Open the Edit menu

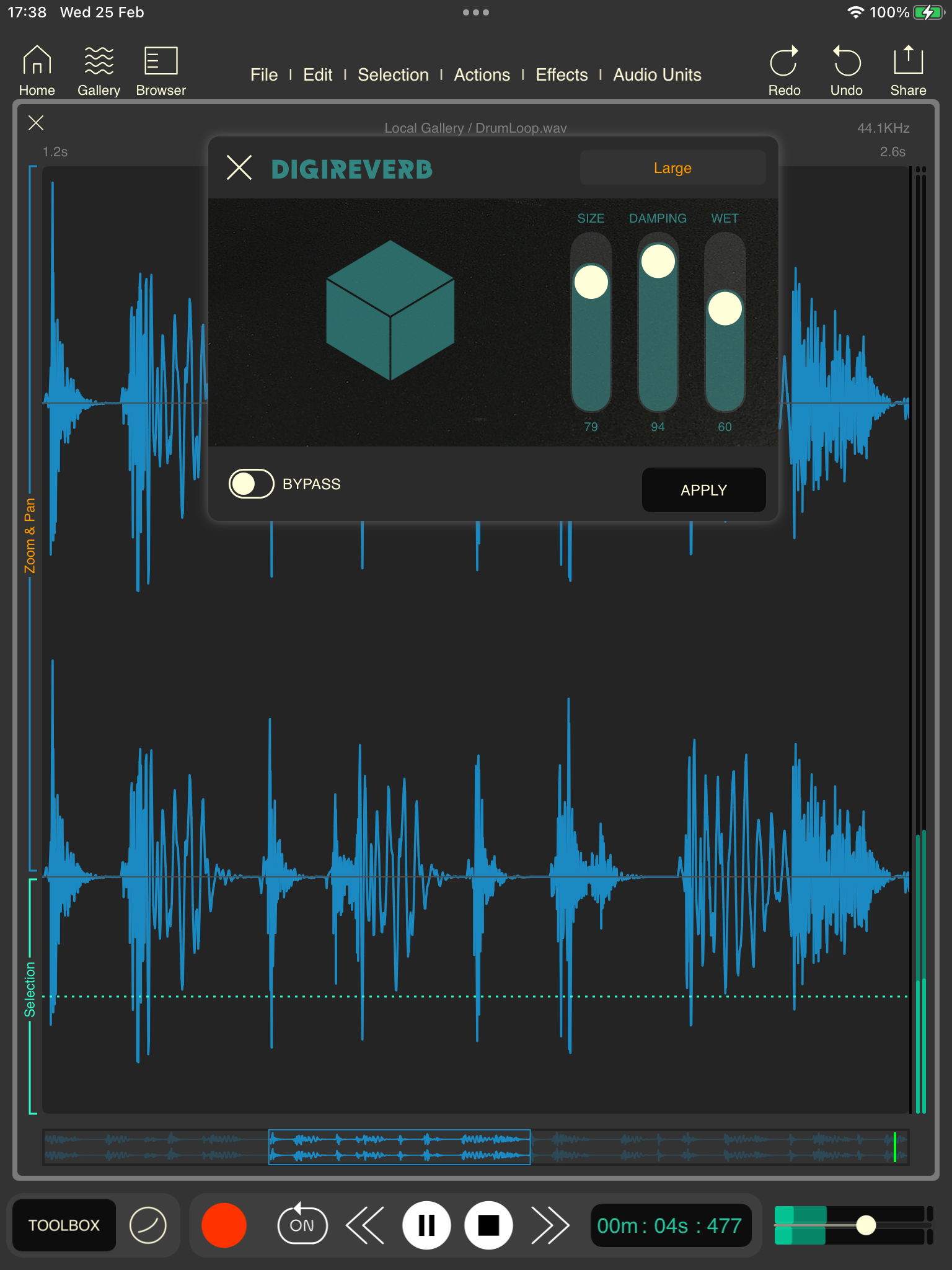tap(318, 75)
